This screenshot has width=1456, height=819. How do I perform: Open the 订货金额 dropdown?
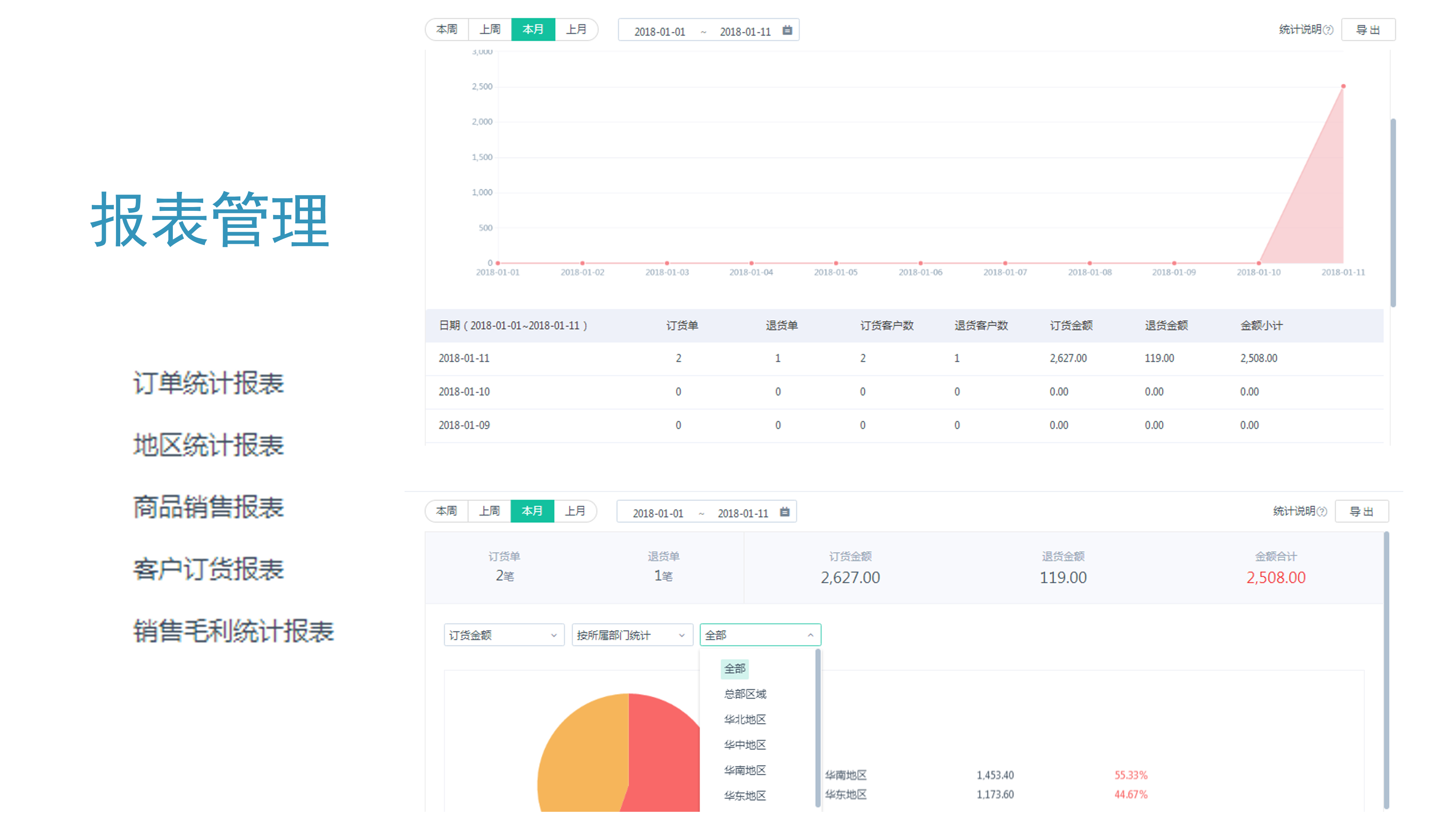point(504,635)
